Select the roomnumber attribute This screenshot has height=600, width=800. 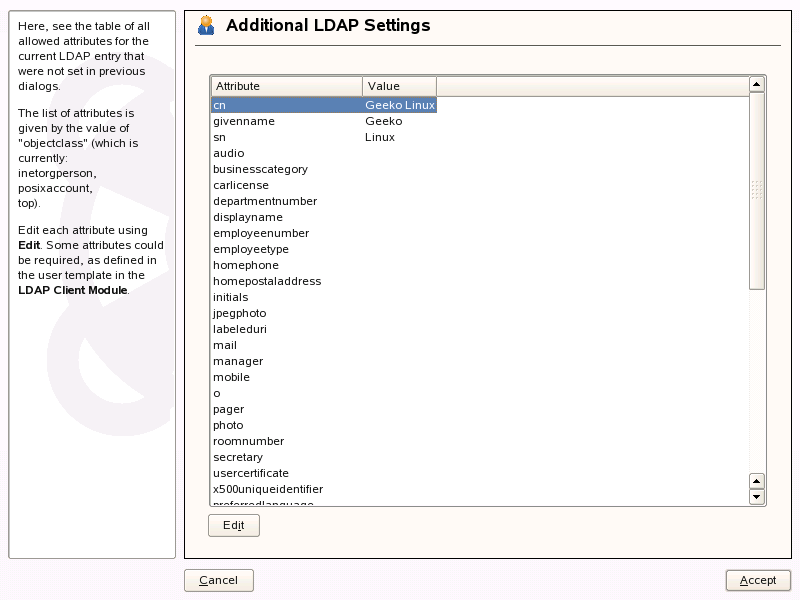248,441
